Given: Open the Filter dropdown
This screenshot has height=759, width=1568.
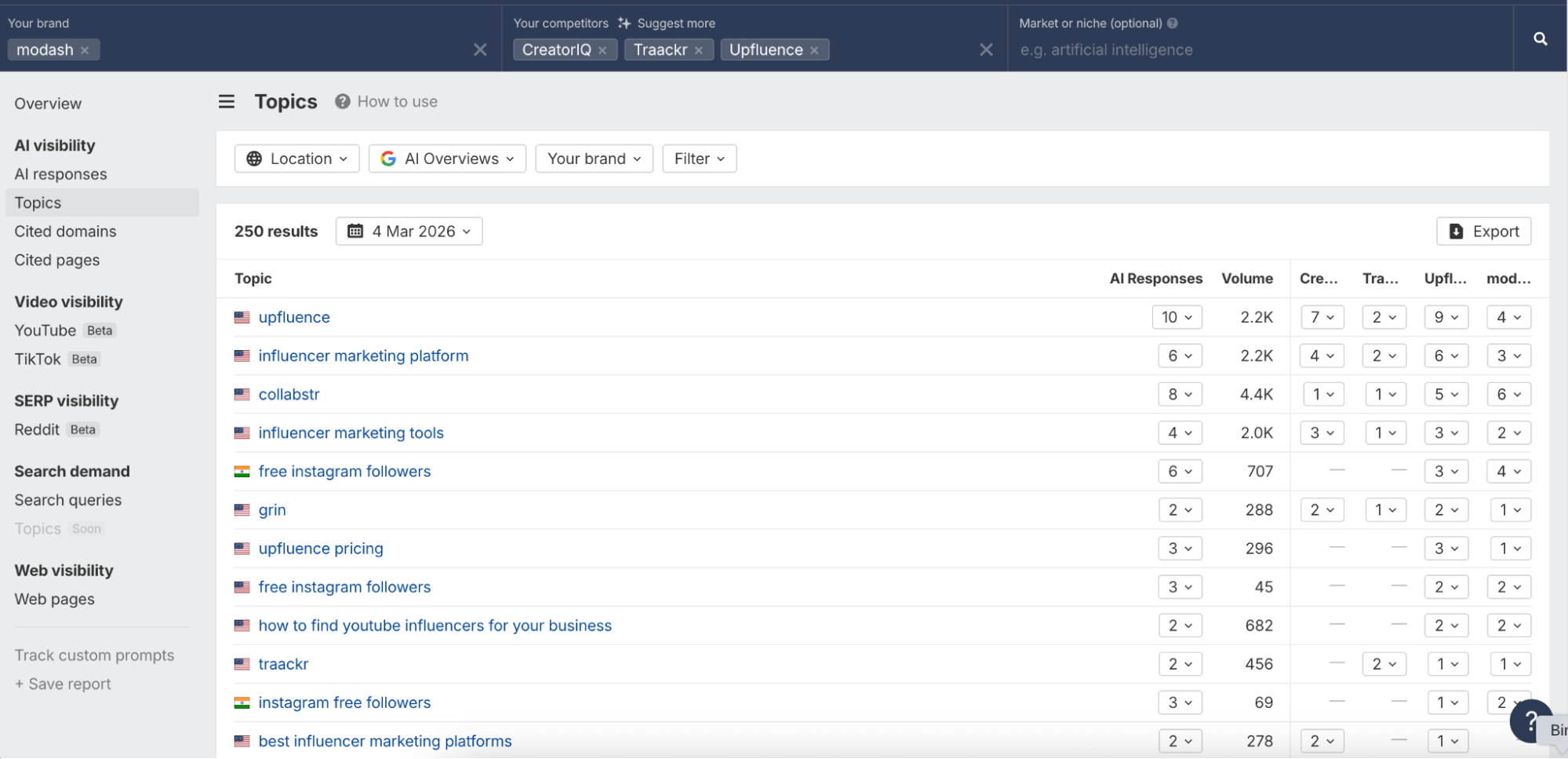Looking at the screenshot, I should click(x=699, y=159).
